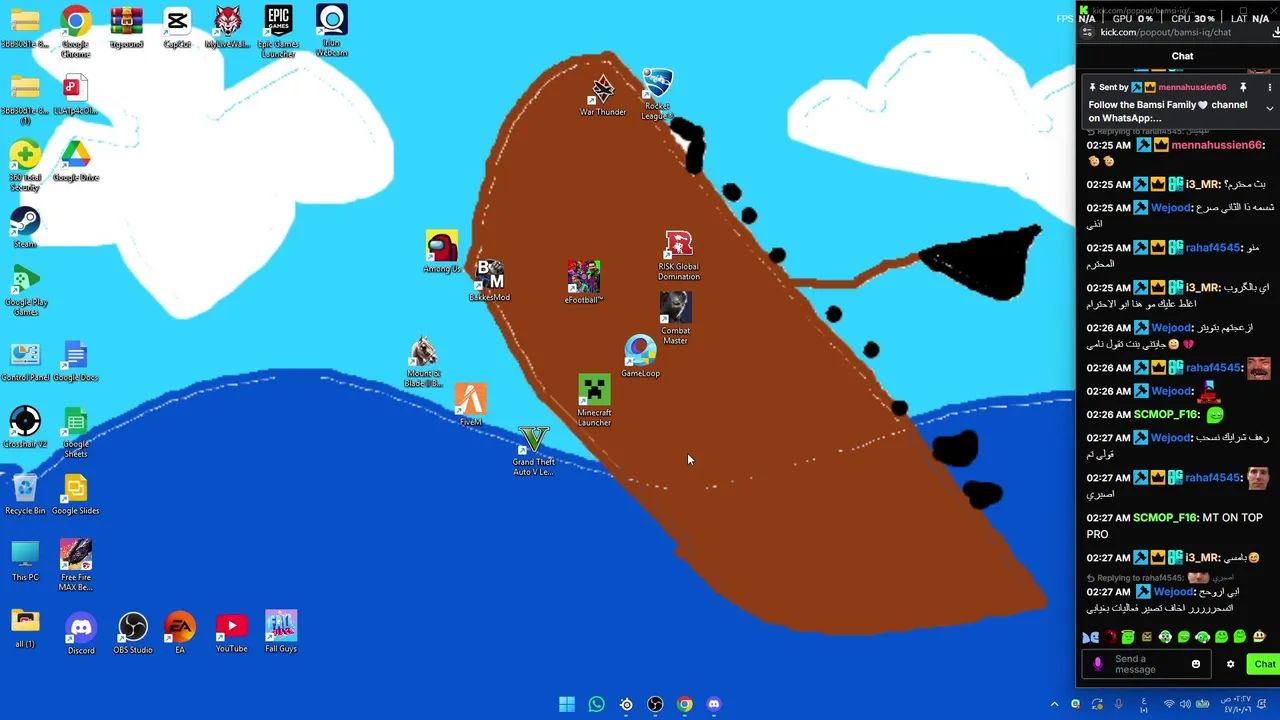Open Google Slides desktop shortcut
The image size is (1280, 720).
75,494
